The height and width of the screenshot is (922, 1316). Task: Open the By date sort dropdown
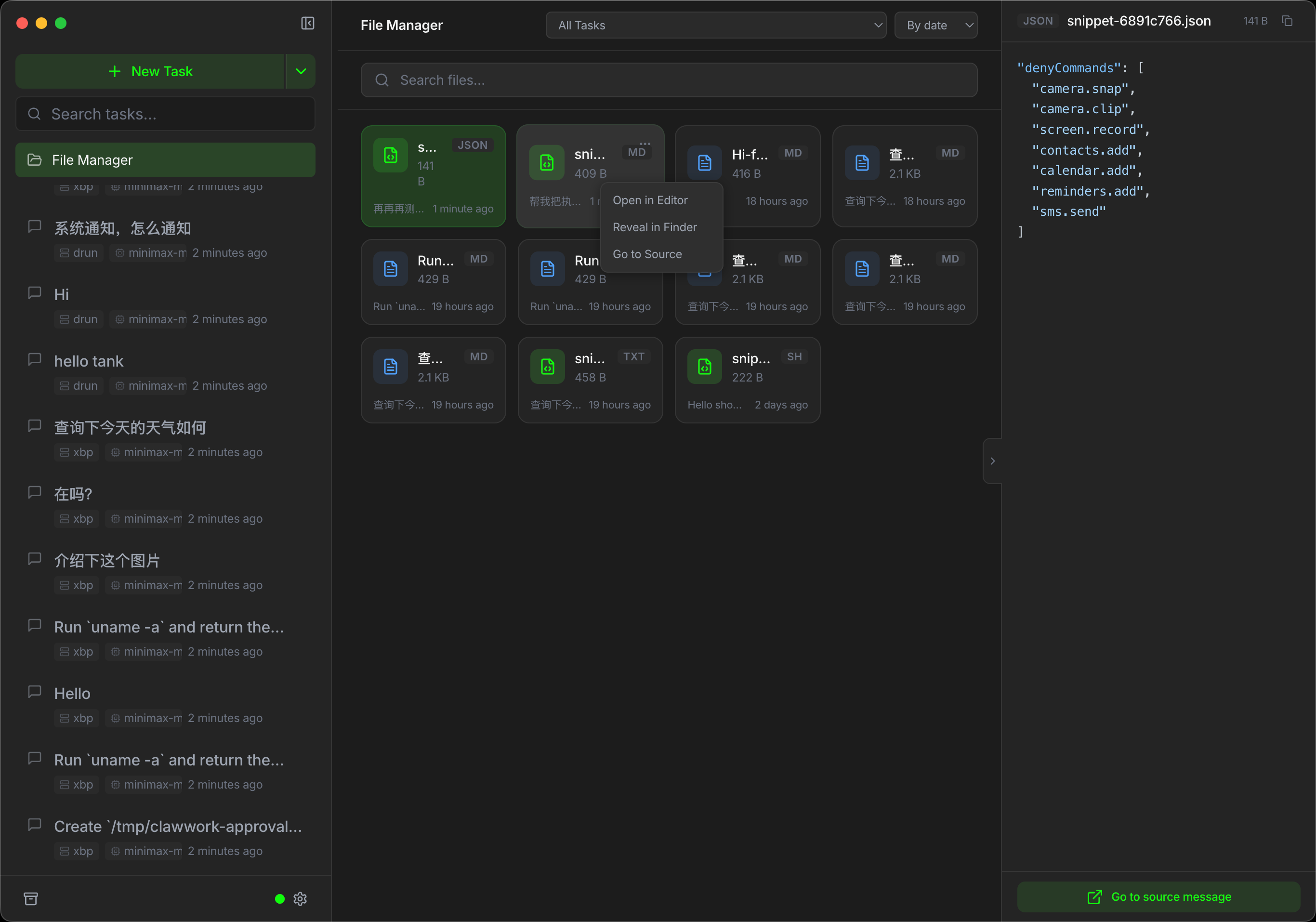click(935, 25)
